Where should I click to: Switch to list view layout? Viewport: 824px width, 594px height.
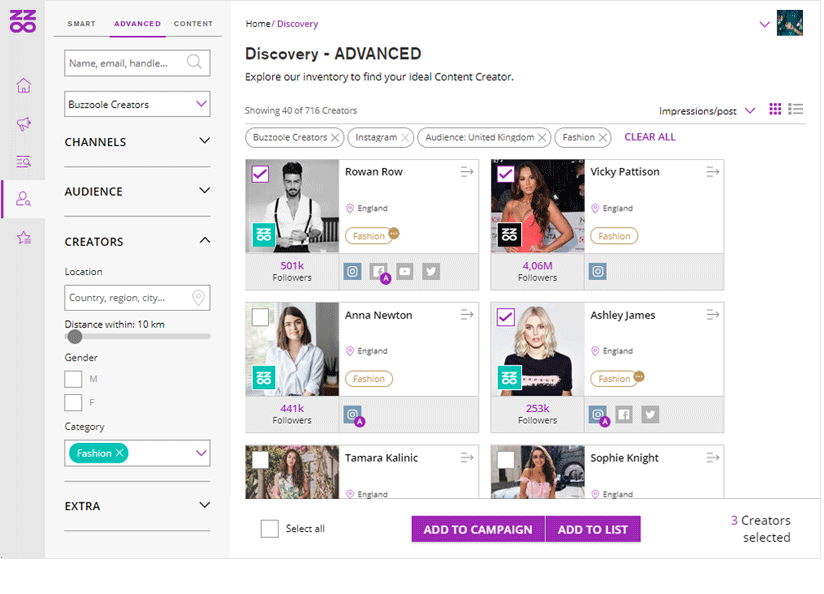click(x=796, y=109)
